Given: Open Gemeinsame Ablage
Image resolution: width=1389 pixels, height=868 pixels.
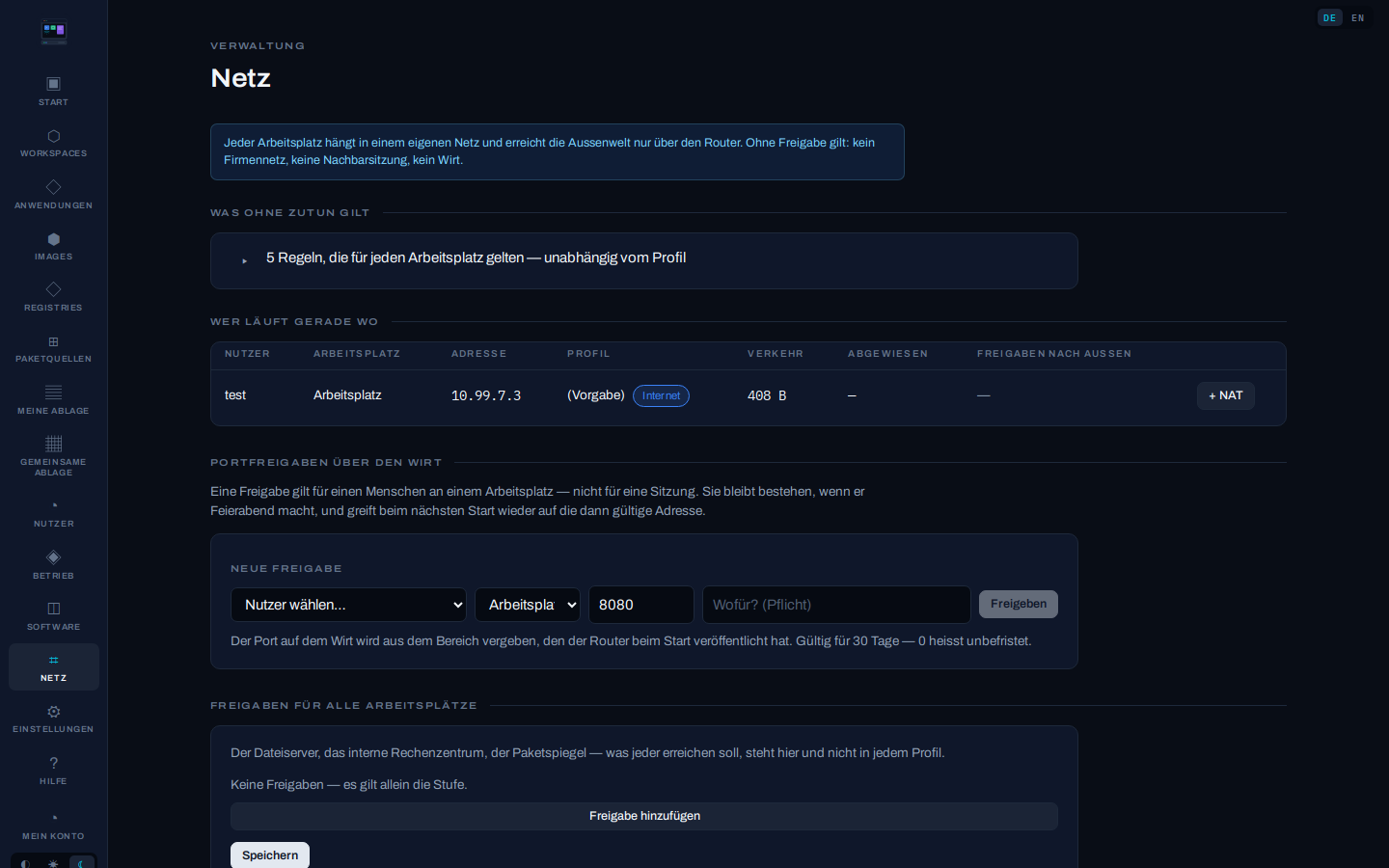Looking at the screenshot, I should tap(53, 456).
